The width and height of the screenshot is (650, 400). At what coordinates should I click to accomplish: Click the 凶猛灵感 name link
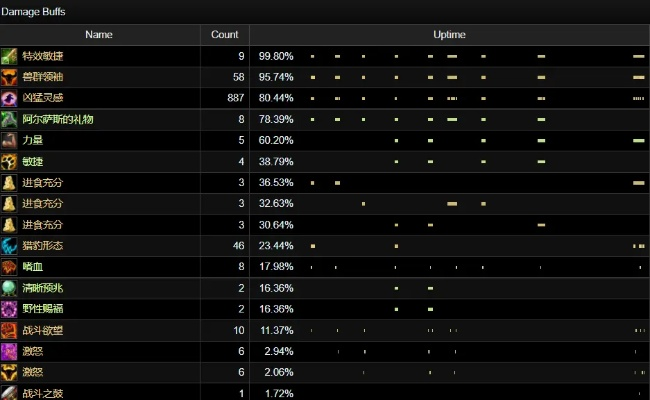tap(42, 98)
